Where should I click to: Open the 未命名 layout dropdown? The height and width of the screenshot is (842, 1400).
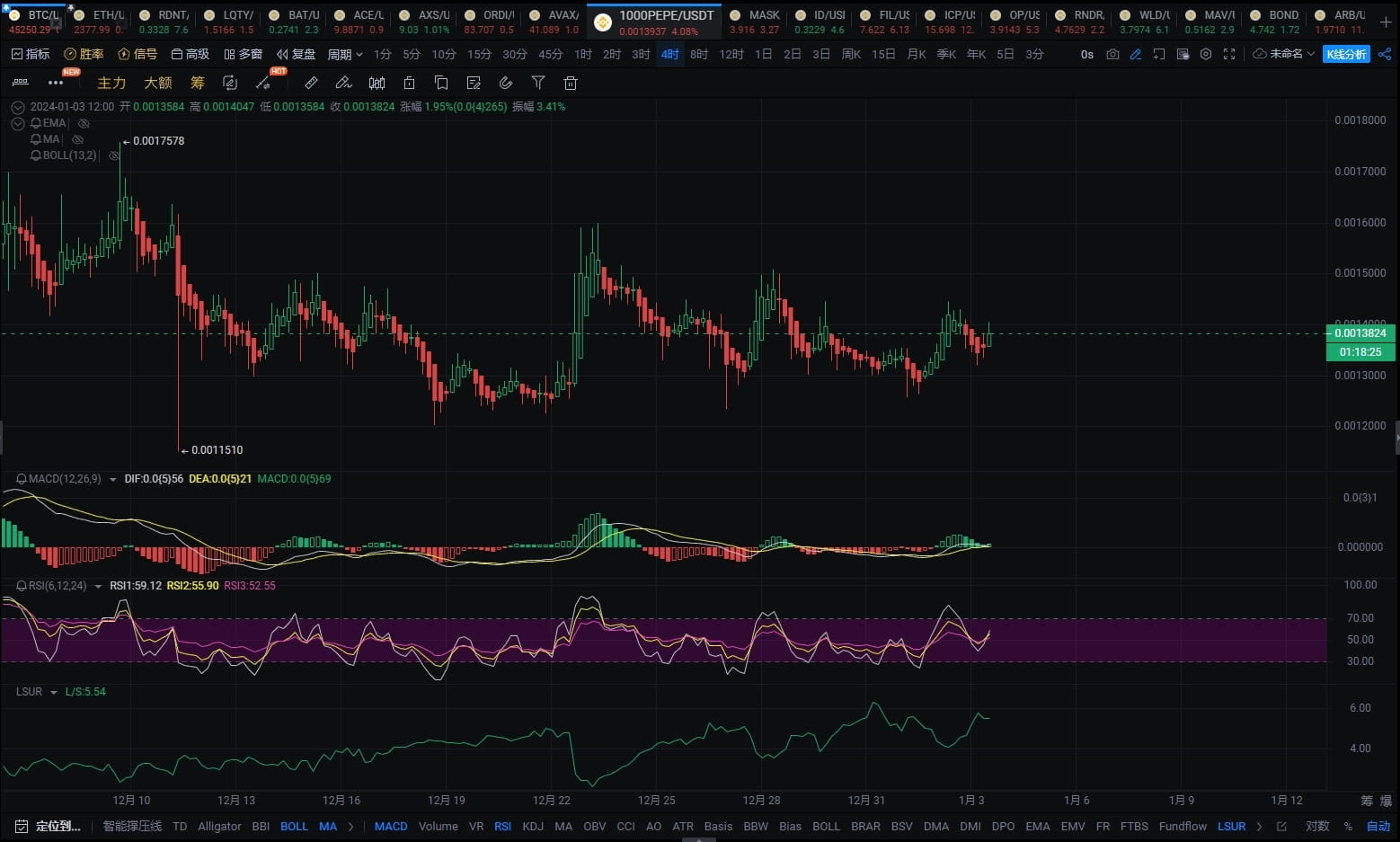coord(1285,55)
